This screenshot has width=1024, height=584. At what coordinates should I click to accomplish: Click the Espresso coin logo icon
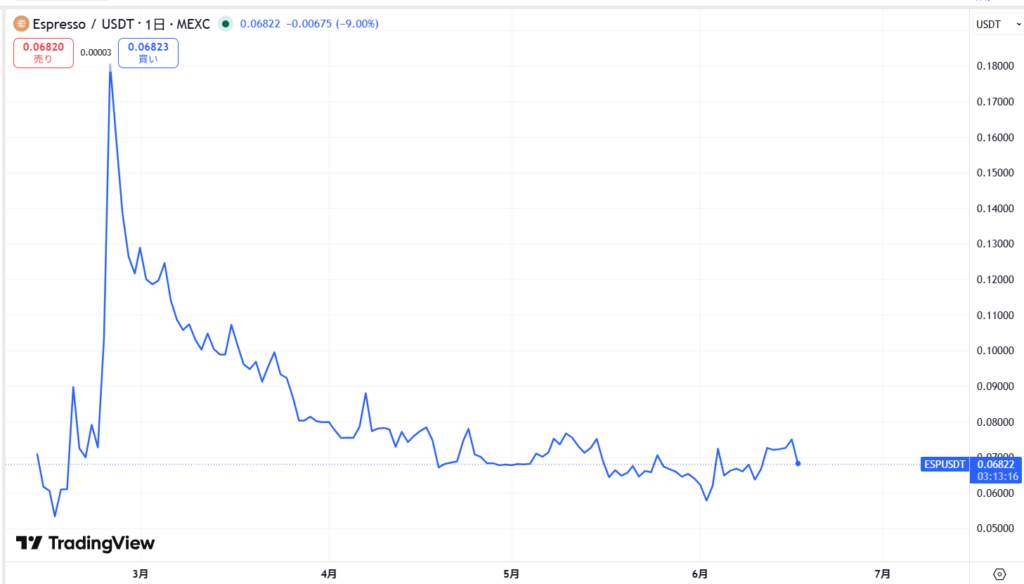21,24
